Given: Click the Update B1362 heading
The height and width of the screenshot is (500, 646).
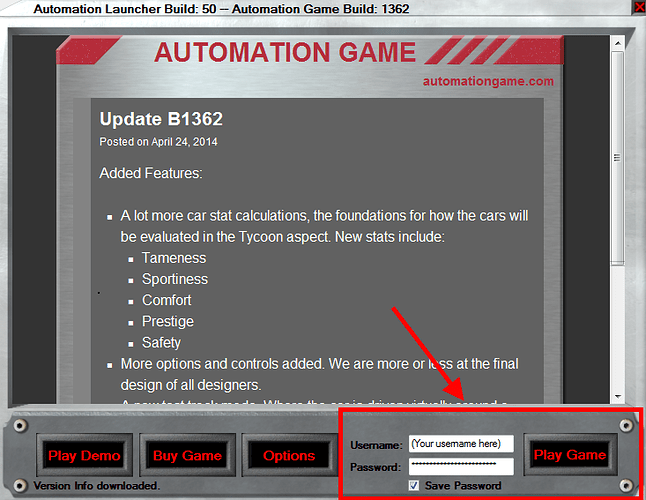Looking at the screenshot, I should (161, 120).
